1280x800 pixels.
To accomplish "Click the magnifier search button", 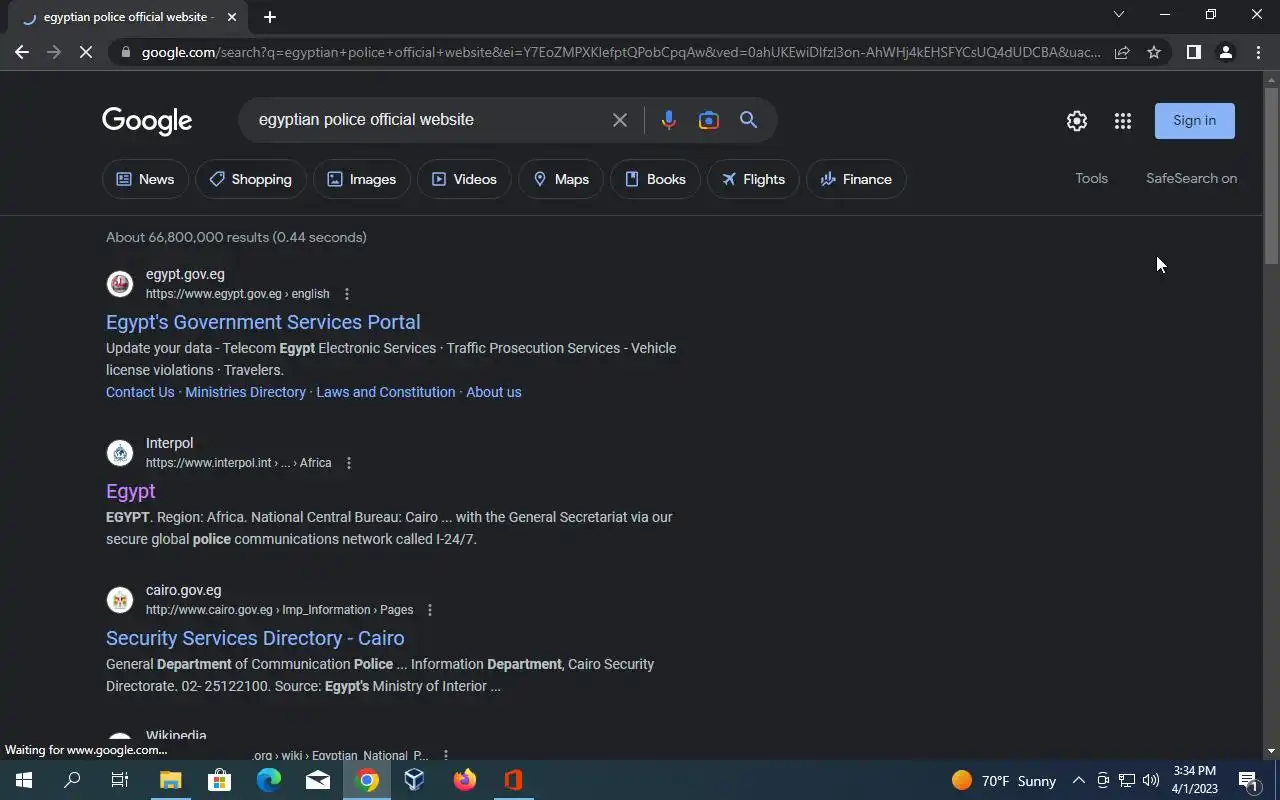I will [x=748, y=120].
